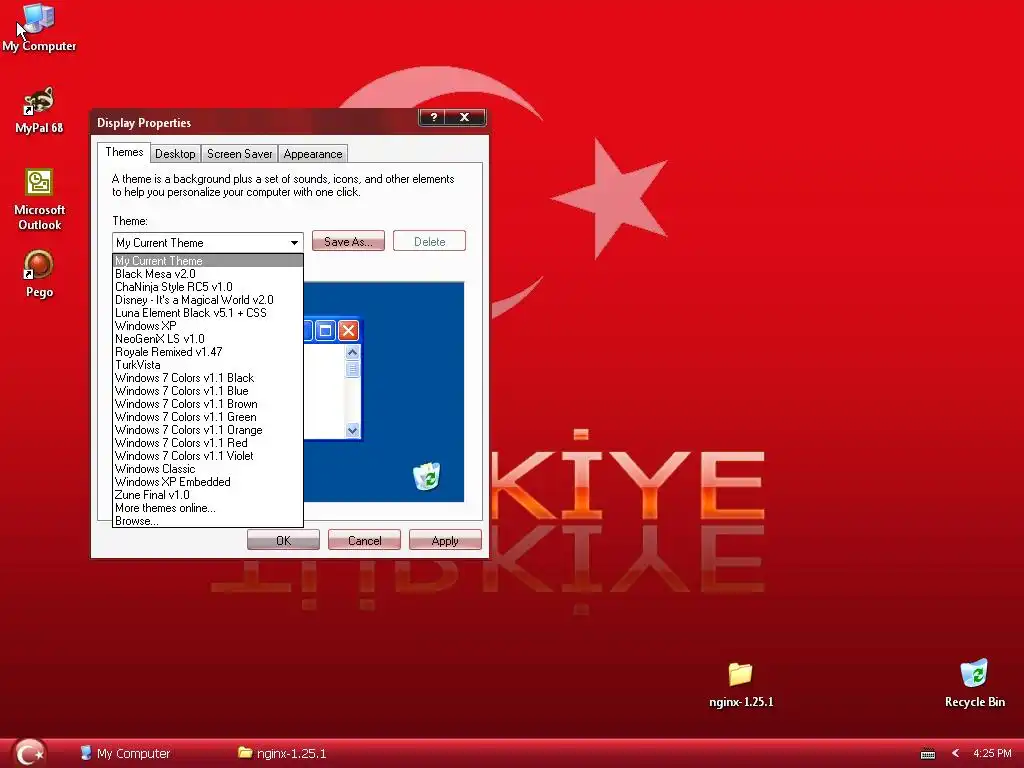Image resolution: width=1024 pixels, height=768 pixels.
Task: Select the Windows XP theme entry
Action: pos(208,326)
